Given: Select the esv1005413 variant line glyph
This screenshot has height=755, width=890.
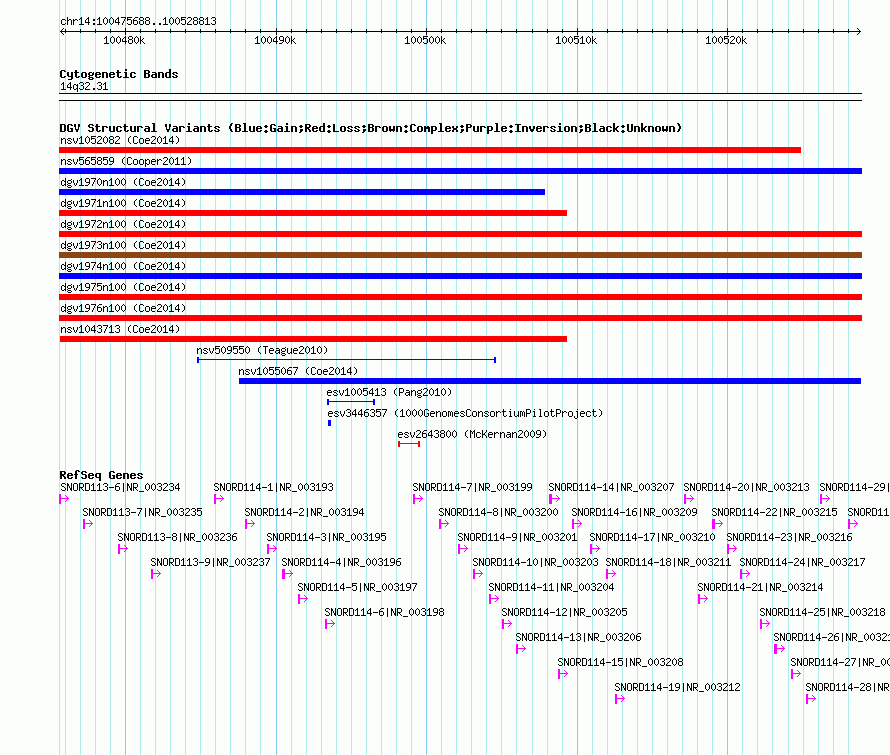Looking at the screenshot, I should tap(351, 402).
